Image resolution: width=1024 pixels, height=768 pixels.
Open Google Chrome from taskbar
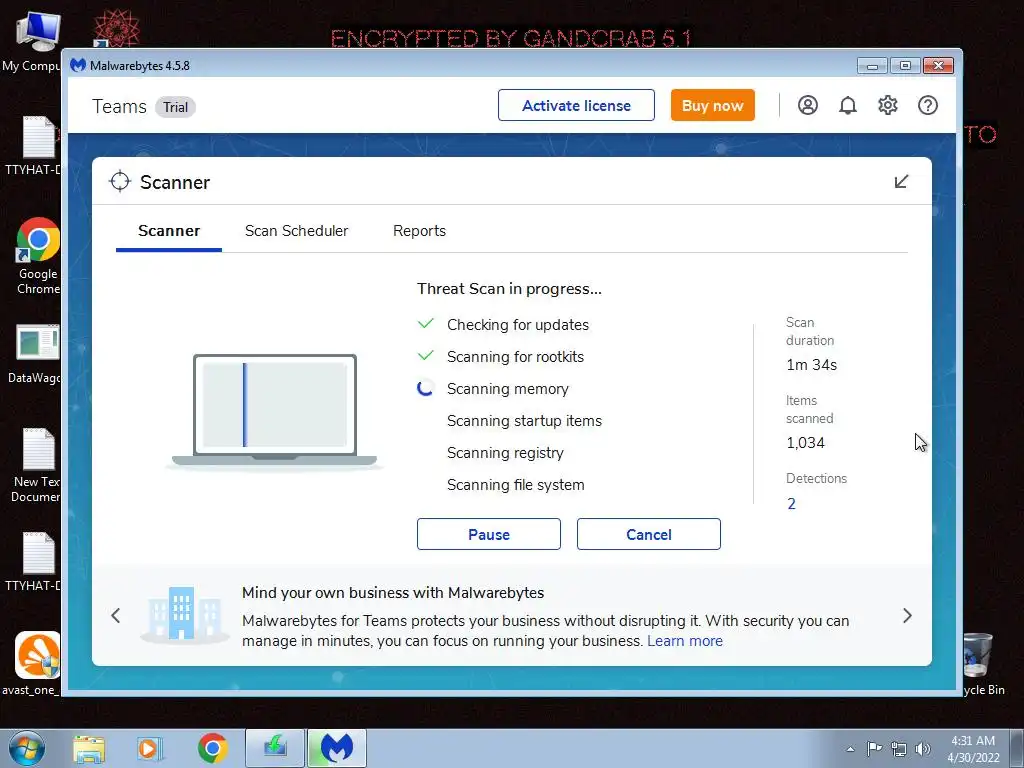click(x=212, y=748)
